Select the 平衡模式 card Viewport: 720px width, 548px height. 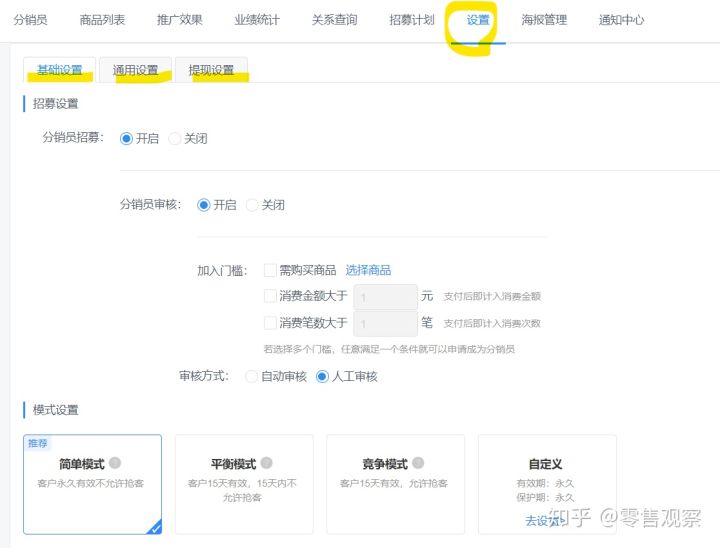244,484
